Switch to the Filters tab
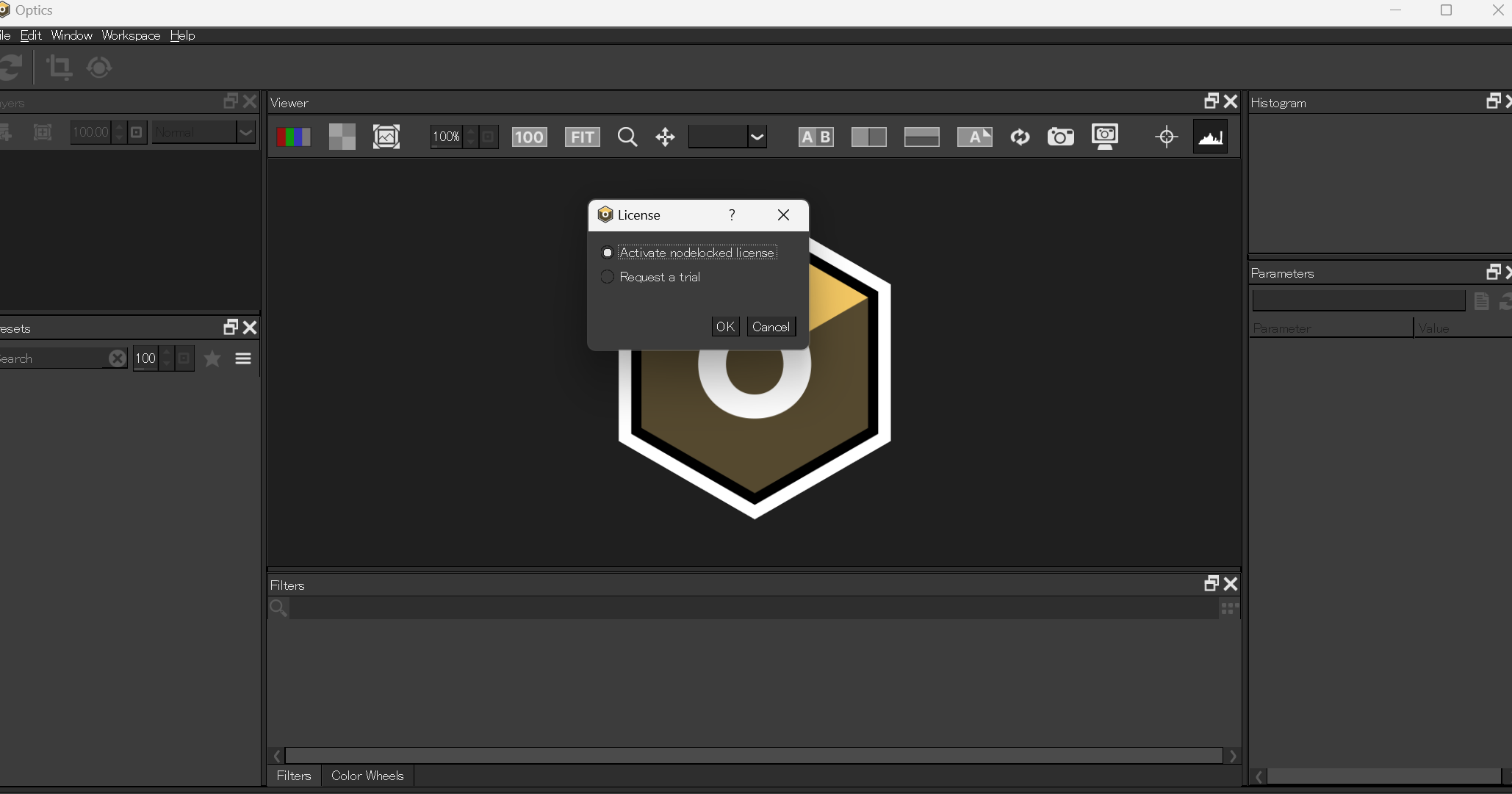Viewport: 1512px width, 794px height. tap(294, 776)
